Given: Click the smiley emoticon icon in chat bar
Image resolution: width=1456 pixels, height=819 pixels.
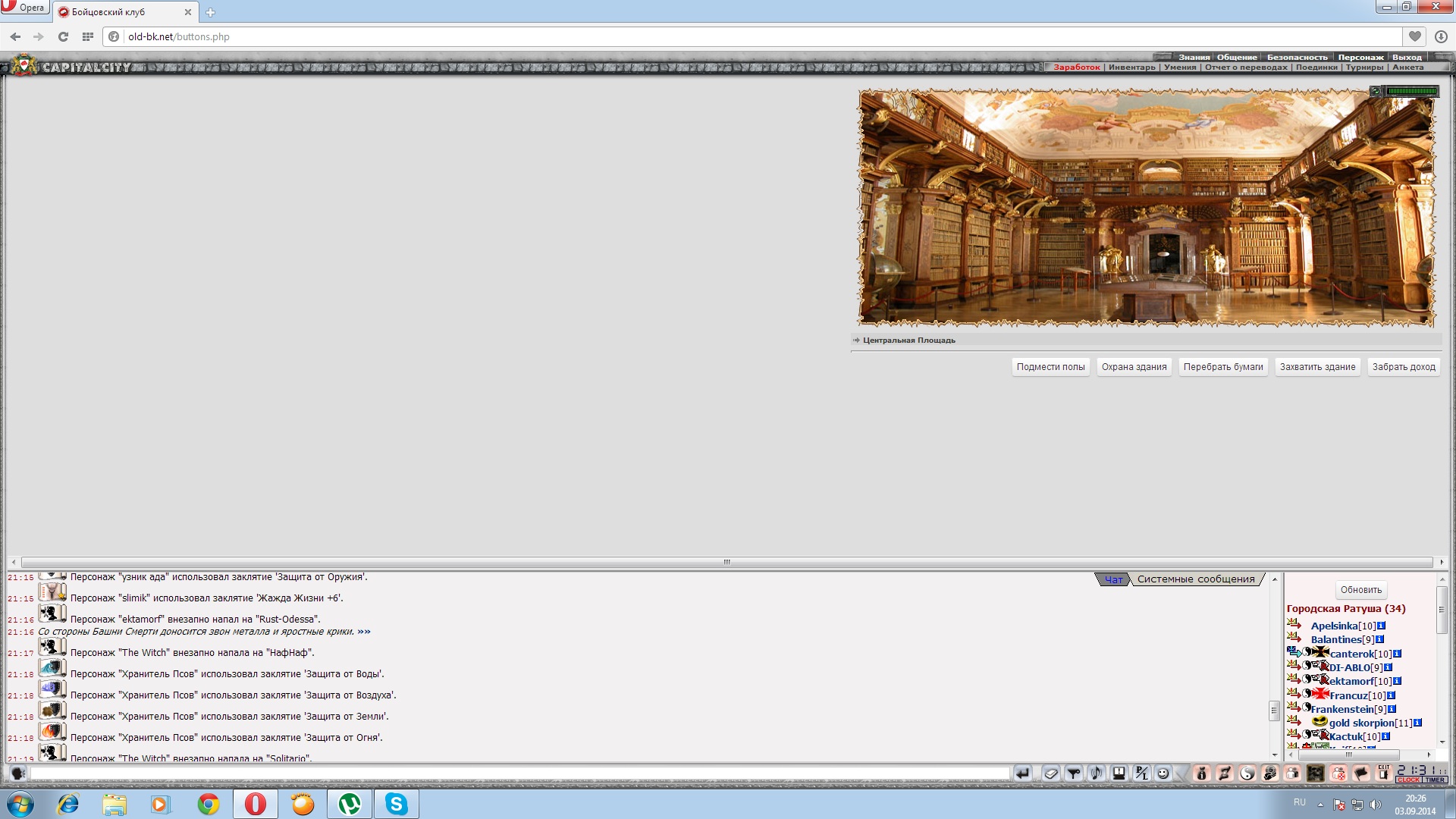Looking at the screenshot, I should tap(1163, 773).
